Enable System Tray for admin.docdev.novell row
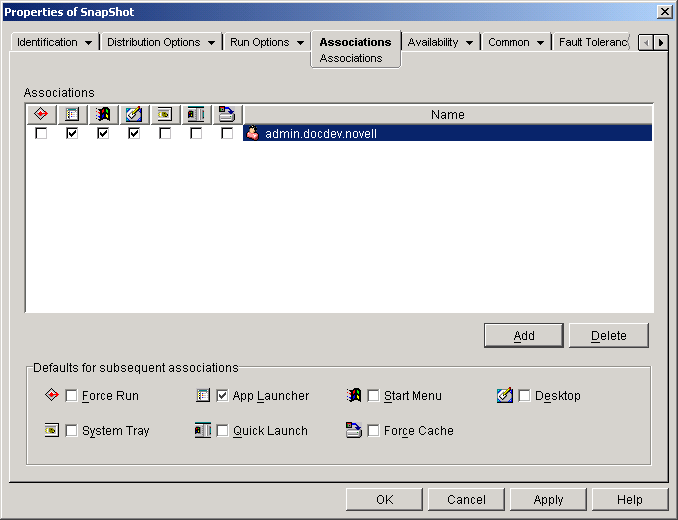Image resolution: width=678 pixels, height=520 pixels. 165,134
